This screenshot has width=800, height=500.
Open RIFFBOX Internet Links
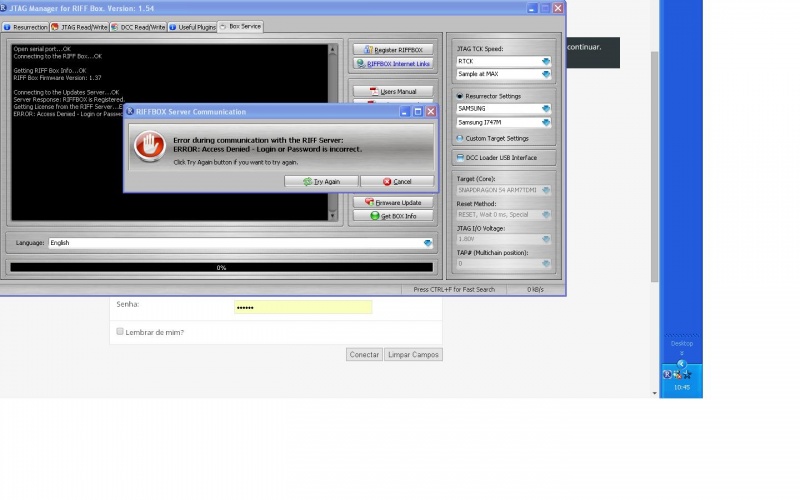tap(393, 64)
